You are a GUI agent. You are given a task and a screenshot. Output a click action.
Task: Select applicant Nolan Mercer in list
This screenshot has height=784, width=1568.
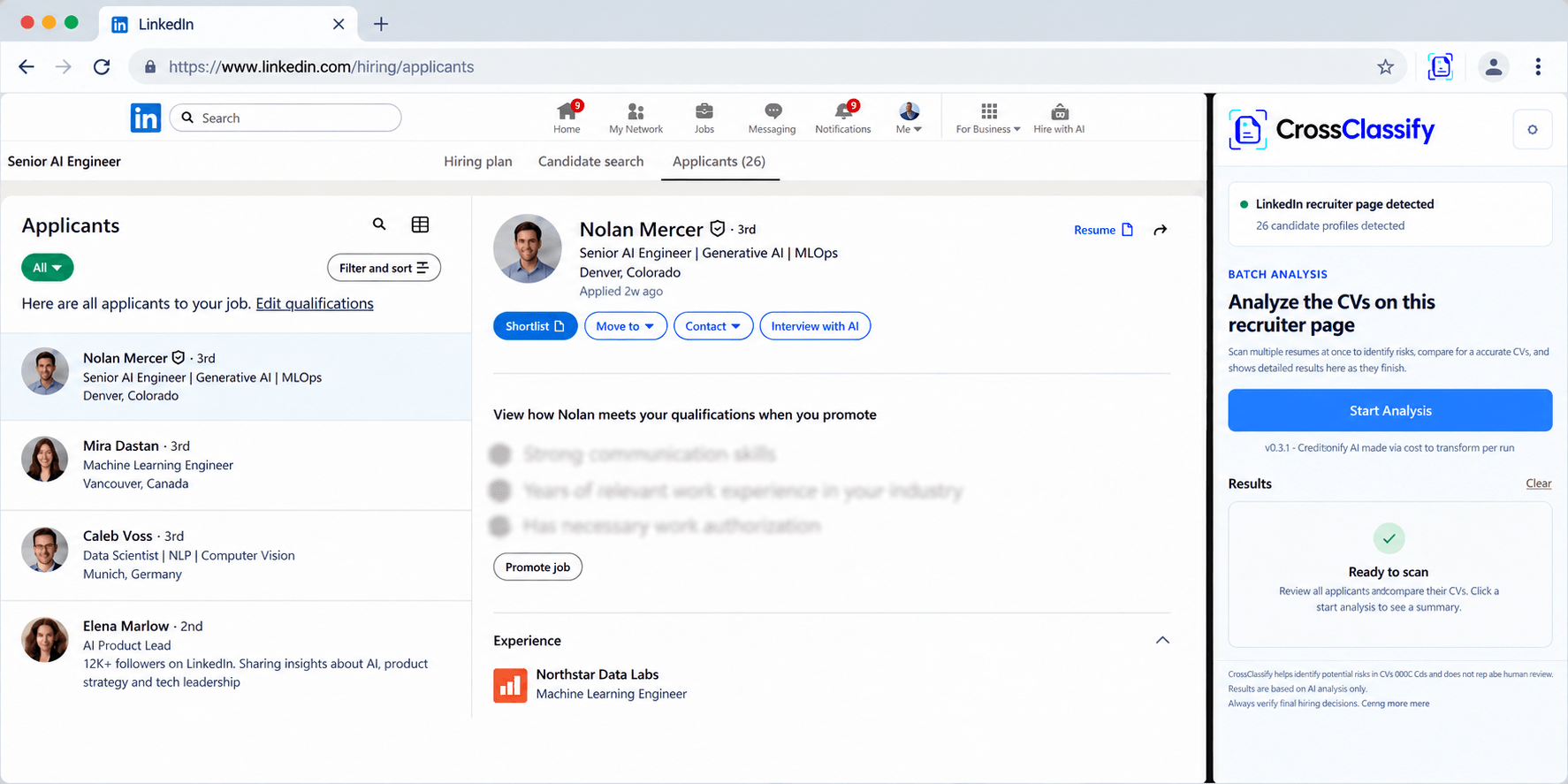coord(236,377)
